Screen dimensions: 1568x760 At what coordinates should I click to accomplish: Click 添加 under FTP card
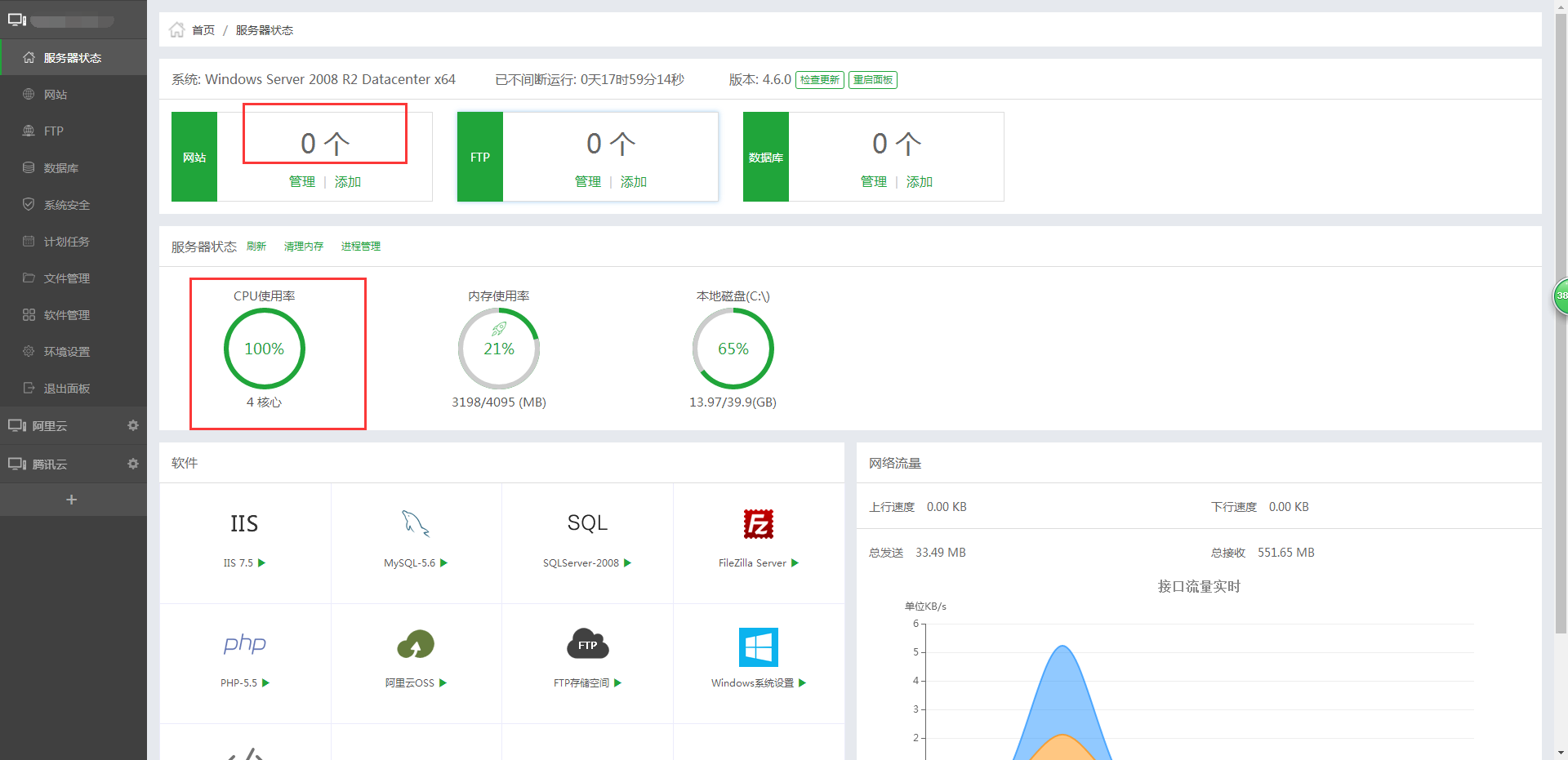(634, 182)
